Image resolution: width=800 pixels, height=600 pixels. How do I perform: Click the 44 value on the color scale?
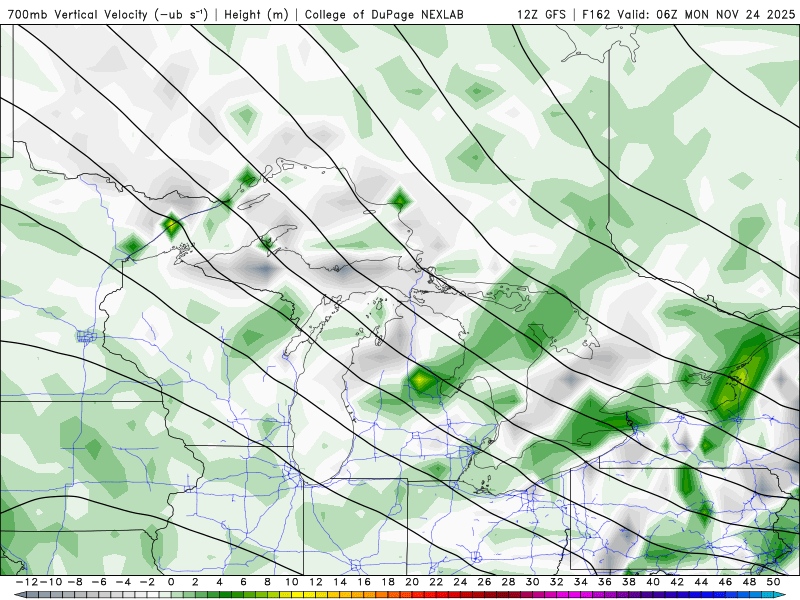[702, 582]
